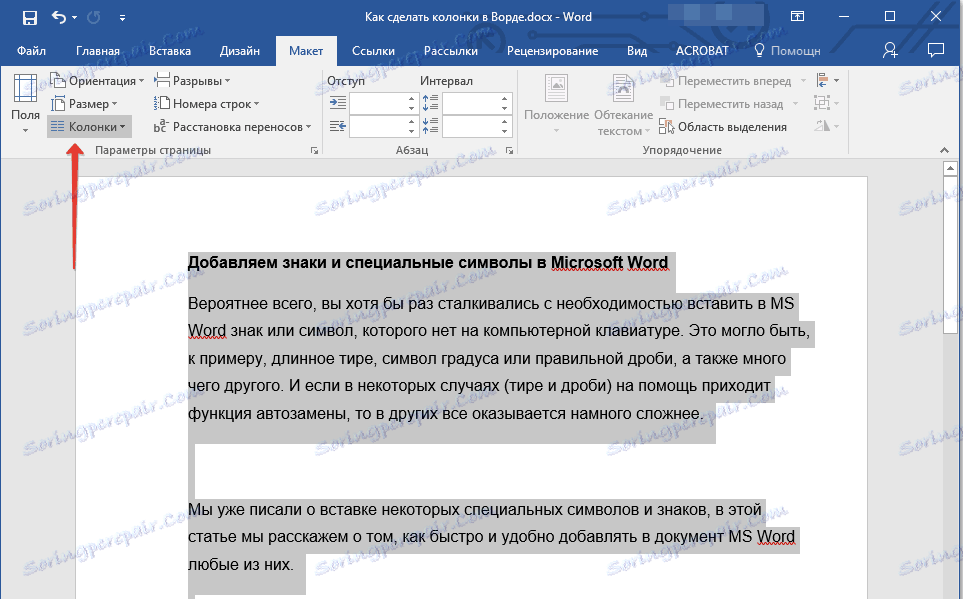Viewport: 963px width, 599px height.
Task: Click the Undo arrow in the quick access toolbar
Action: [x=59, y=17]
